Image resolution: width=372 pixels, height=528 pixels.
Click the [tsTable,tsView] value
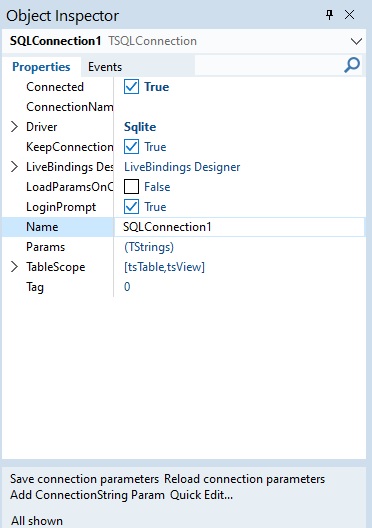point(164,267)
